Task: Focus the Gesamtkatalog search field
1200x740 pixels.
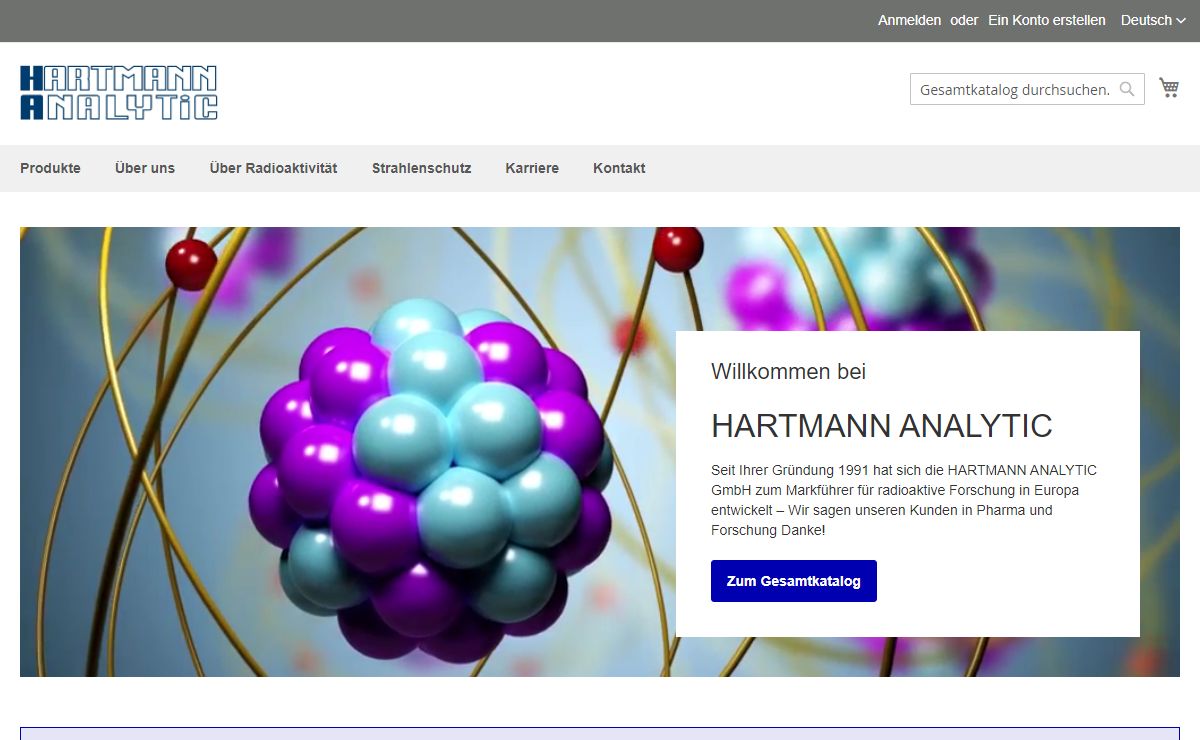Action: (x=1027, y=89)
